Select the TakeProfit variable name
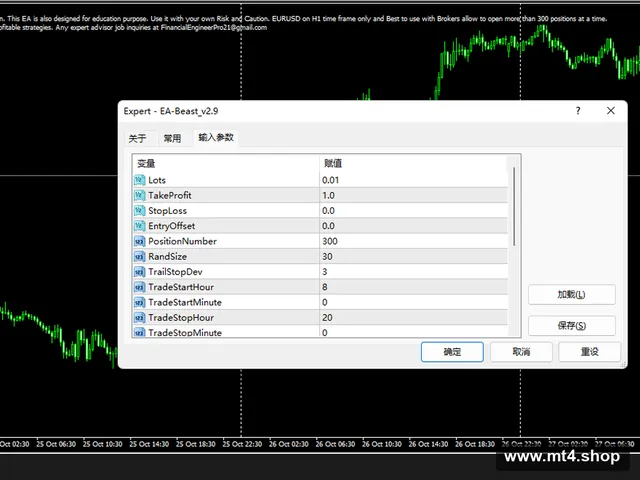Image resolution: width=640 pixels, height=480 pixels. click(170, 195)
